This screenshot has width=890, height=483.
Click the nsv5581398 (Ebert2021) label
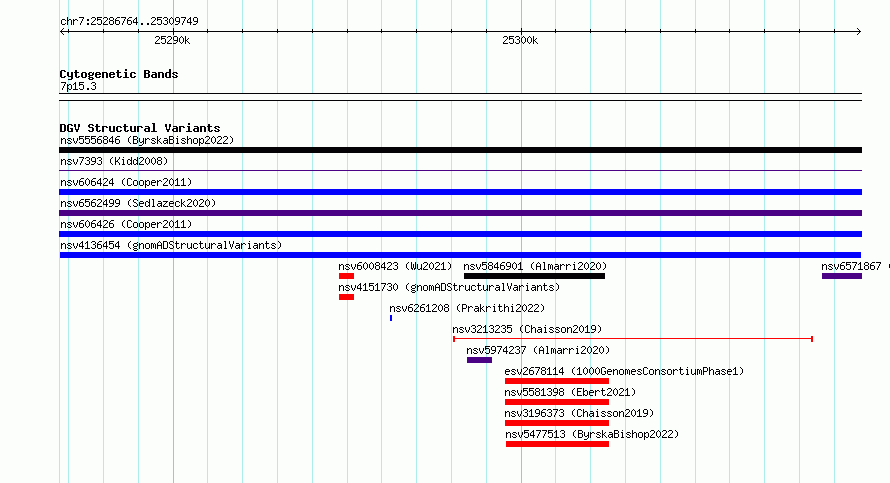coord(570,392)
